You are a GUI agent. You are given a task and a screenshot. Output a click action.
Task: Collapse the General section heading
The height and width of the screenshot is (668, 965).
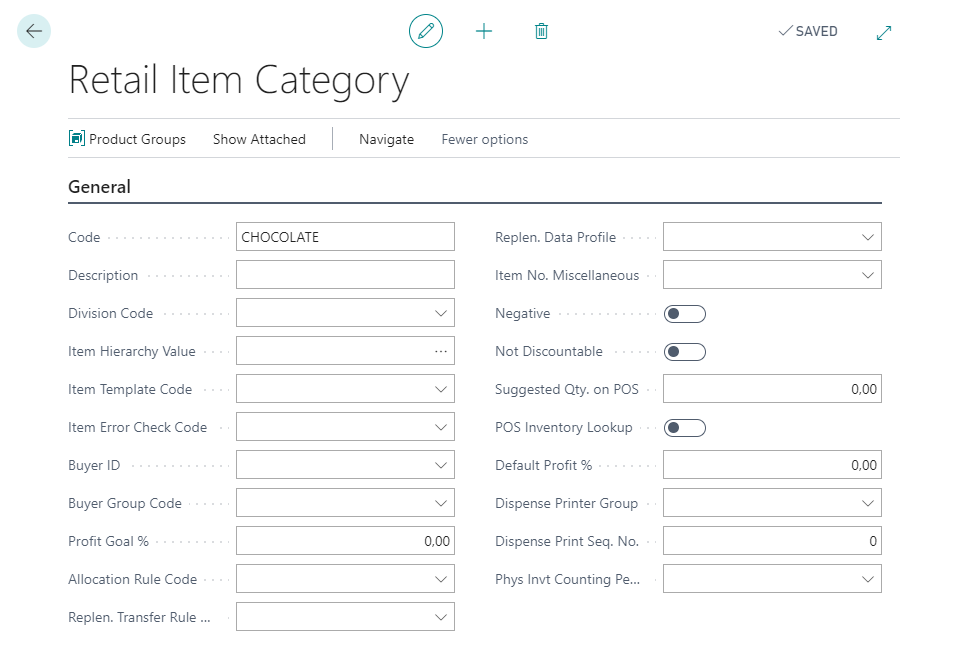coord(99,186)
